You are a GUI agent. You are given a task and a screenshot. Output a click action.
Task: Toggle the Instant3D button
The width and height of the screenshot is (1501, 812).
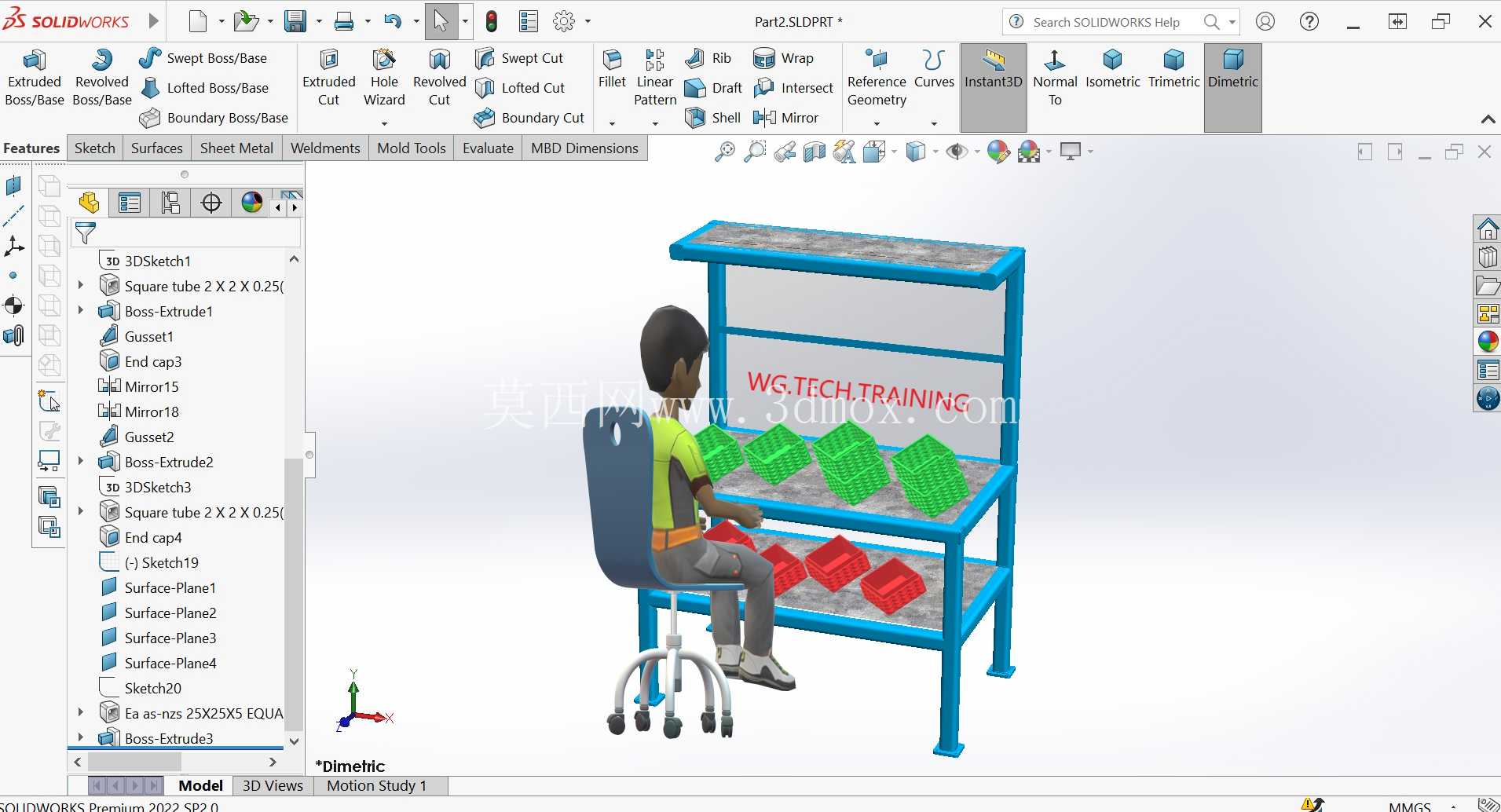tap(994, 87)
